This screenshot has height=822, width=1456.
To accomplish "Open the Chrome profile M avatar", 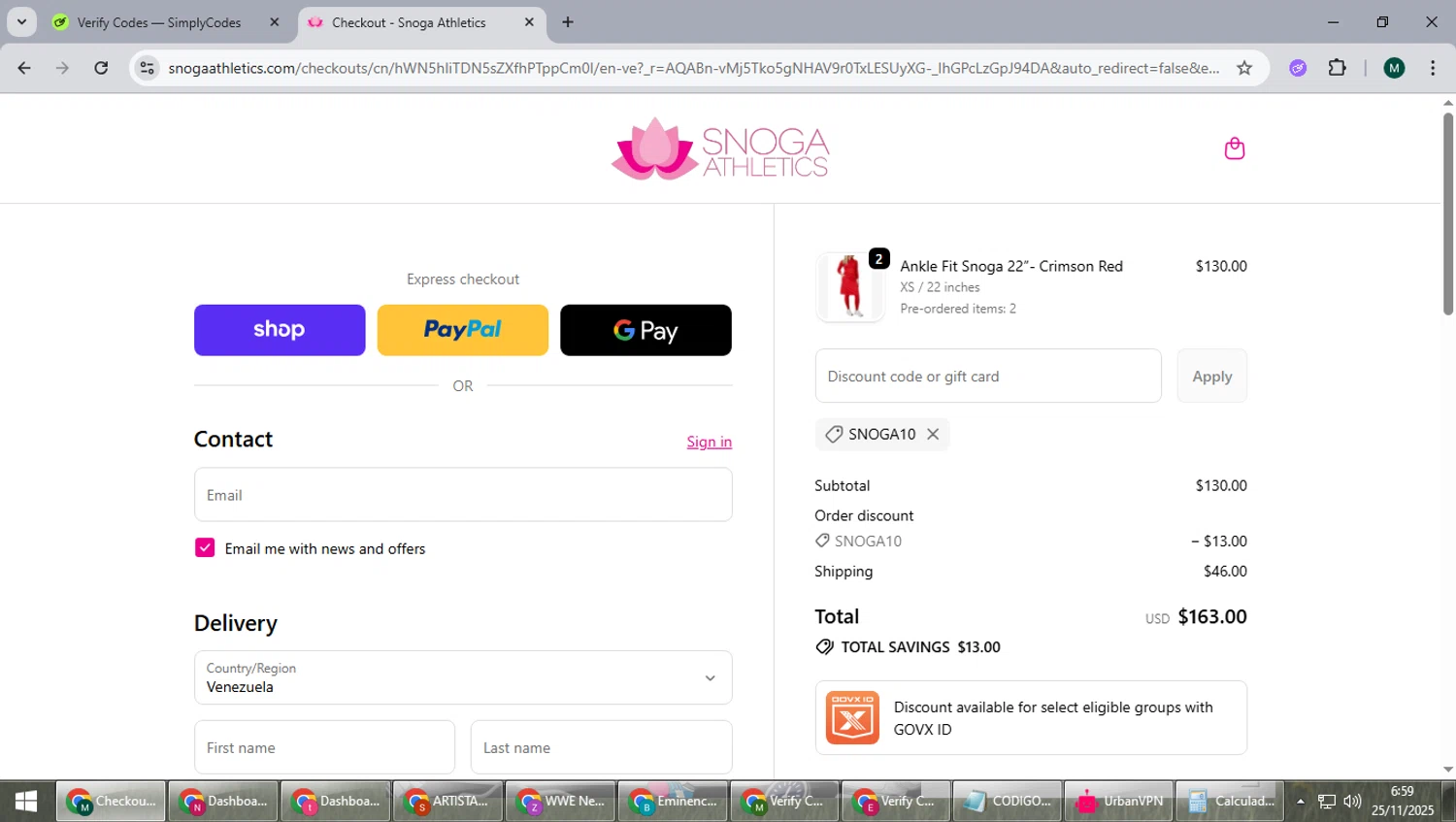I will (x=1394, y=68).
